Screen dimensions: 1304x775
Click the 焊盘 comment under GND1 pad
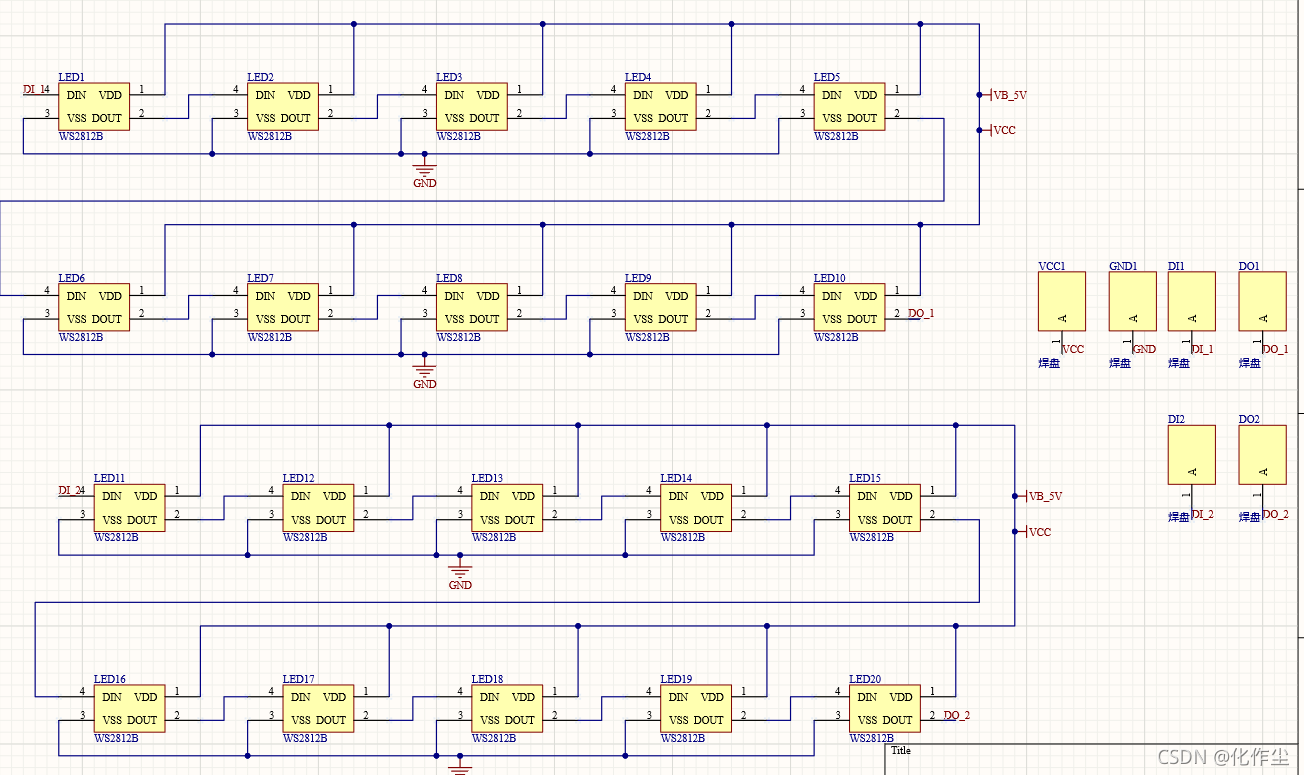pyautogui.click(x=1120, y=364)
